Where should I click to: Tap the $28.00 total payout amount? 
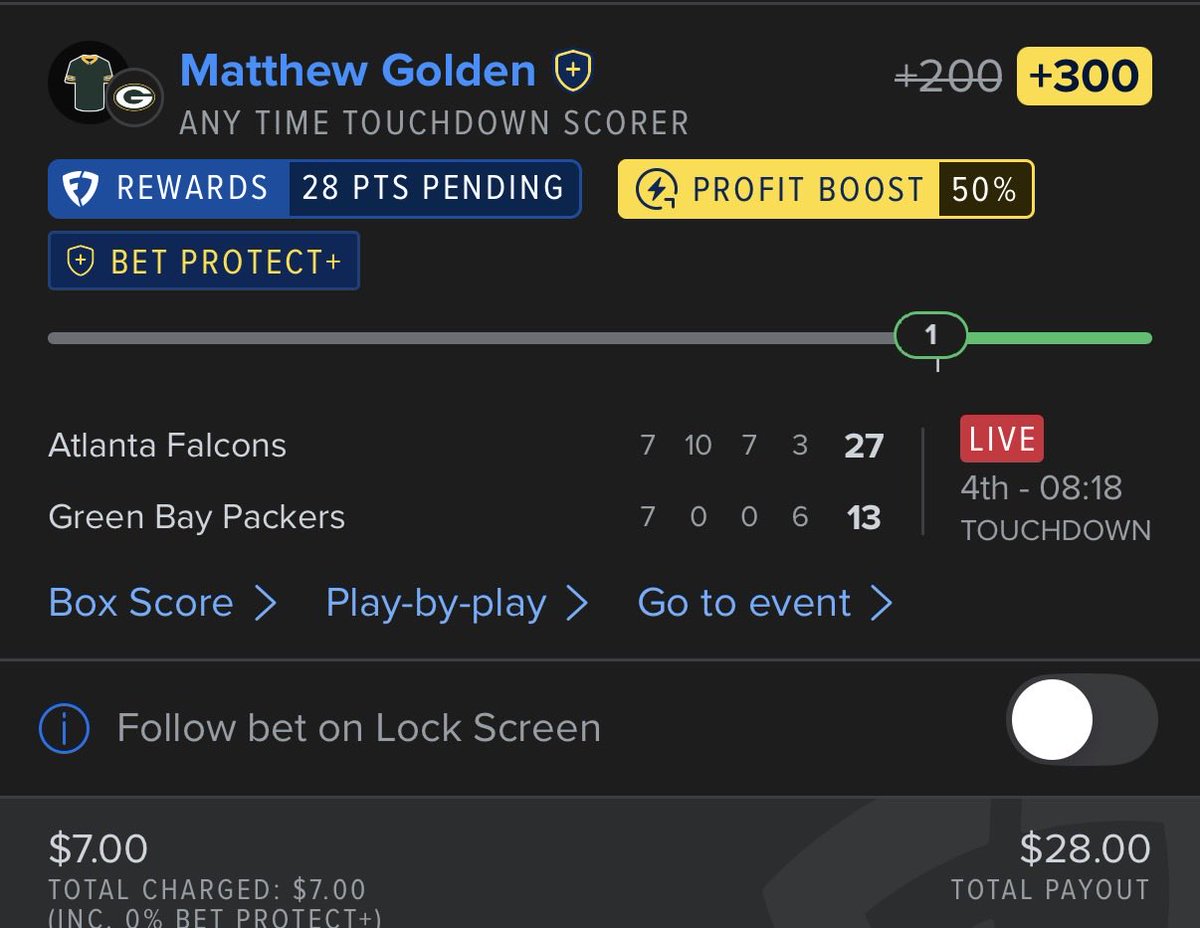(1085, 849)
